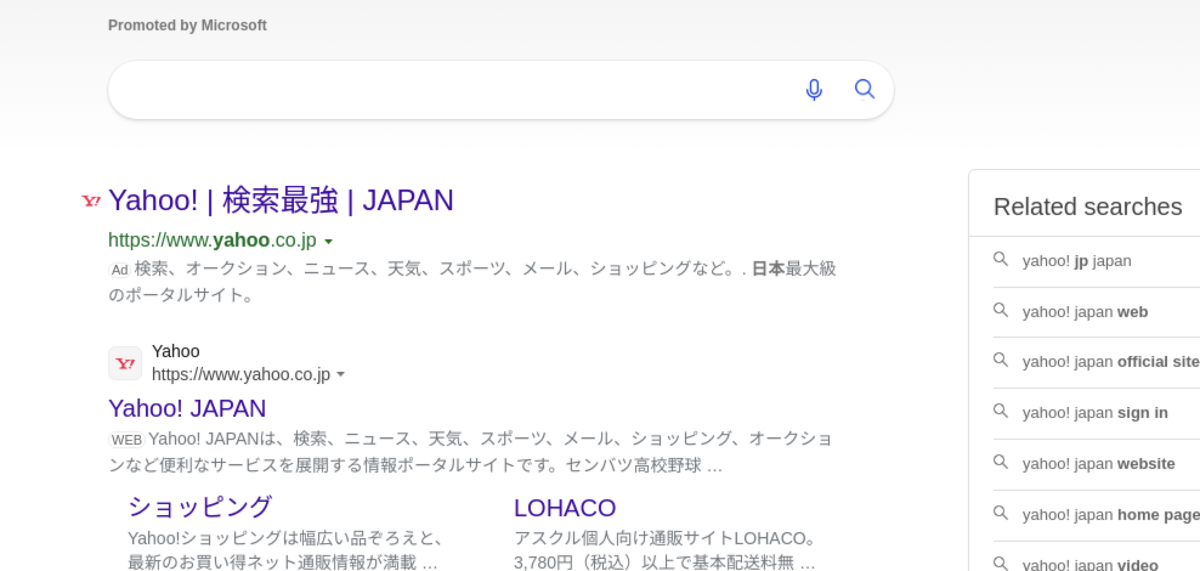
Task: Click the gray https://www.yahoo.co.jp URL text
Action: tap(241, 374)
